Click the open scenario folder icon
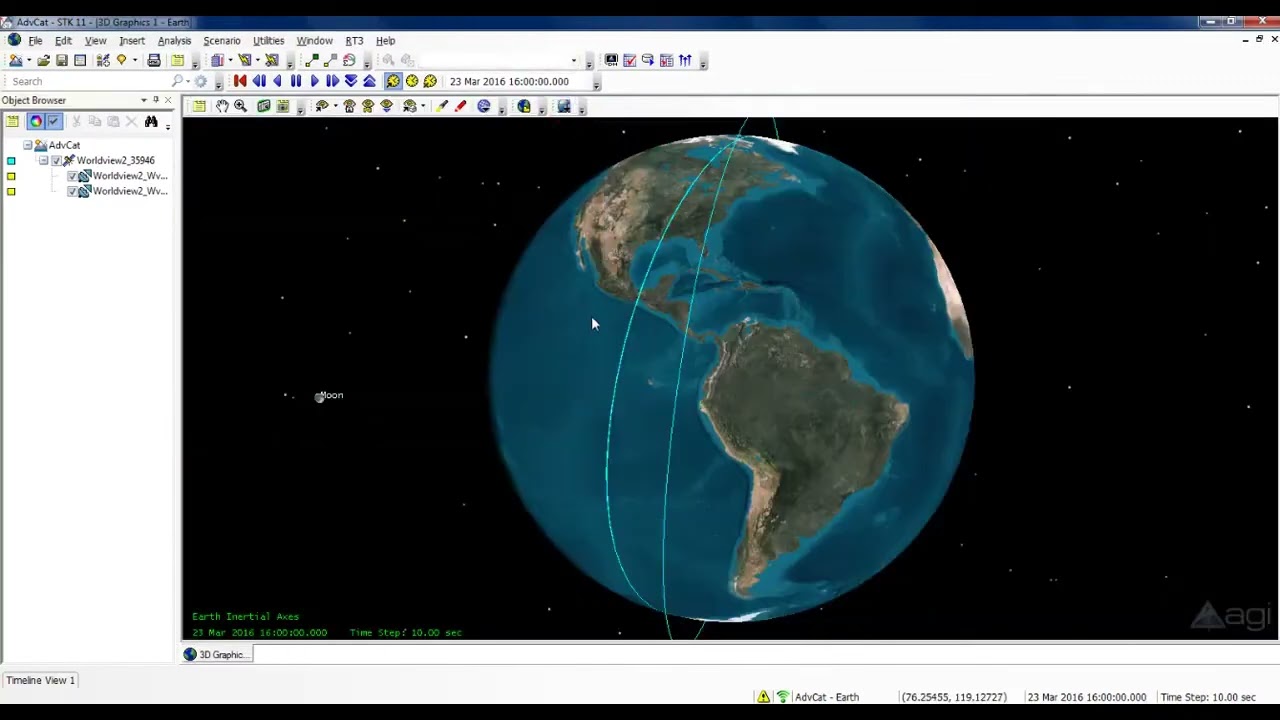 pyautogui.click(x=43, y=61)
